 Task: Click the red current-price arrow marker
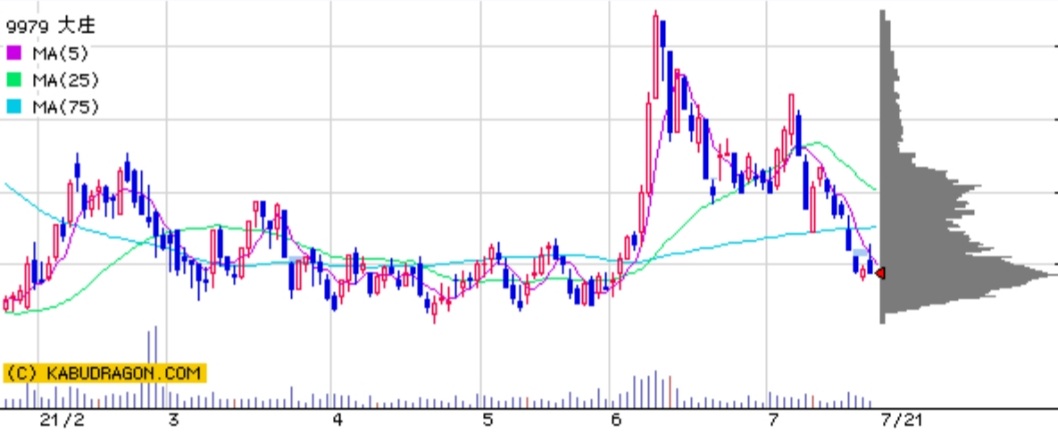[879, 273]
